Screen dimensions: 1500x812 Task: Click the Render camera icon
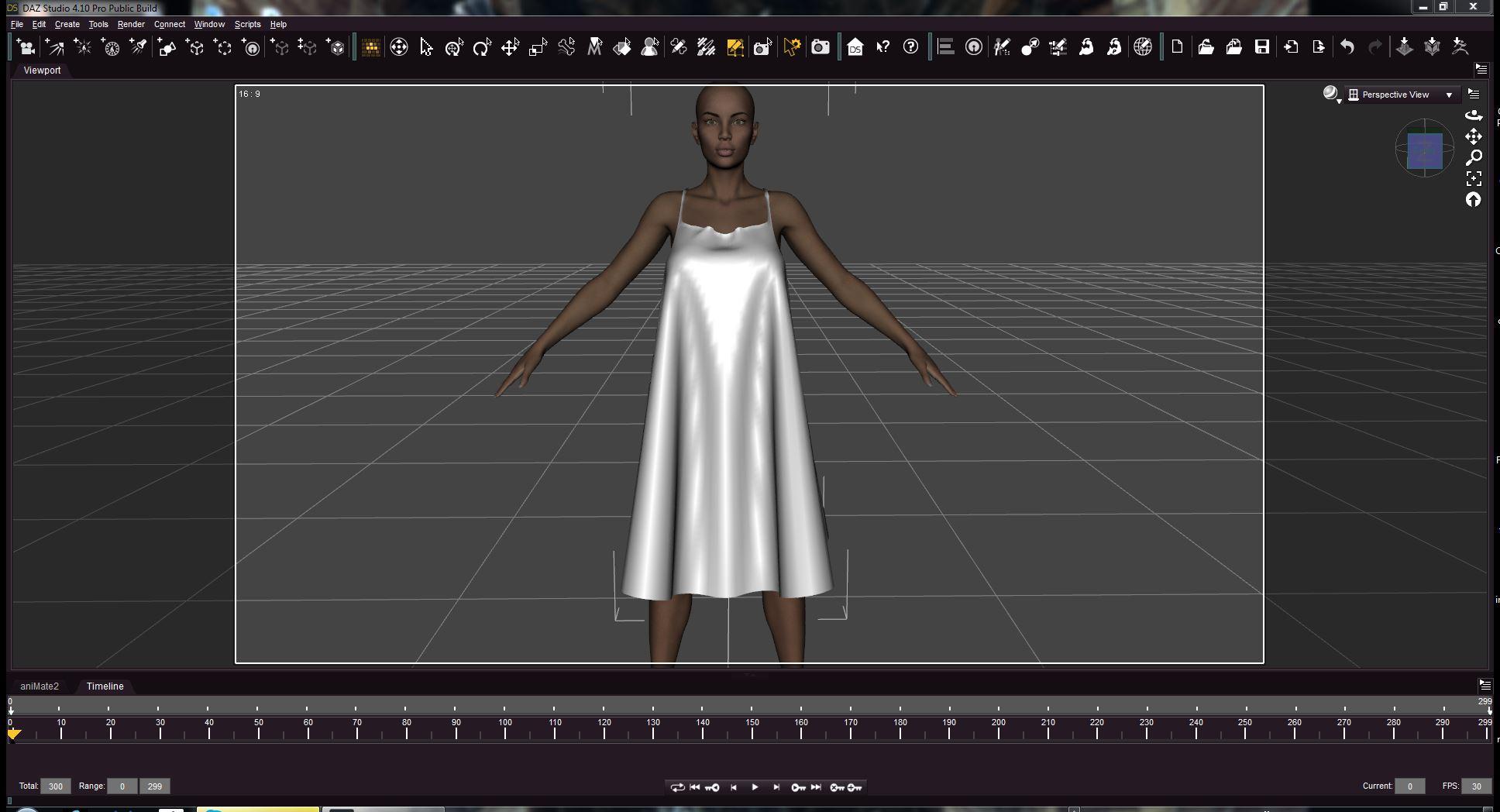click(x=820, y=47)
